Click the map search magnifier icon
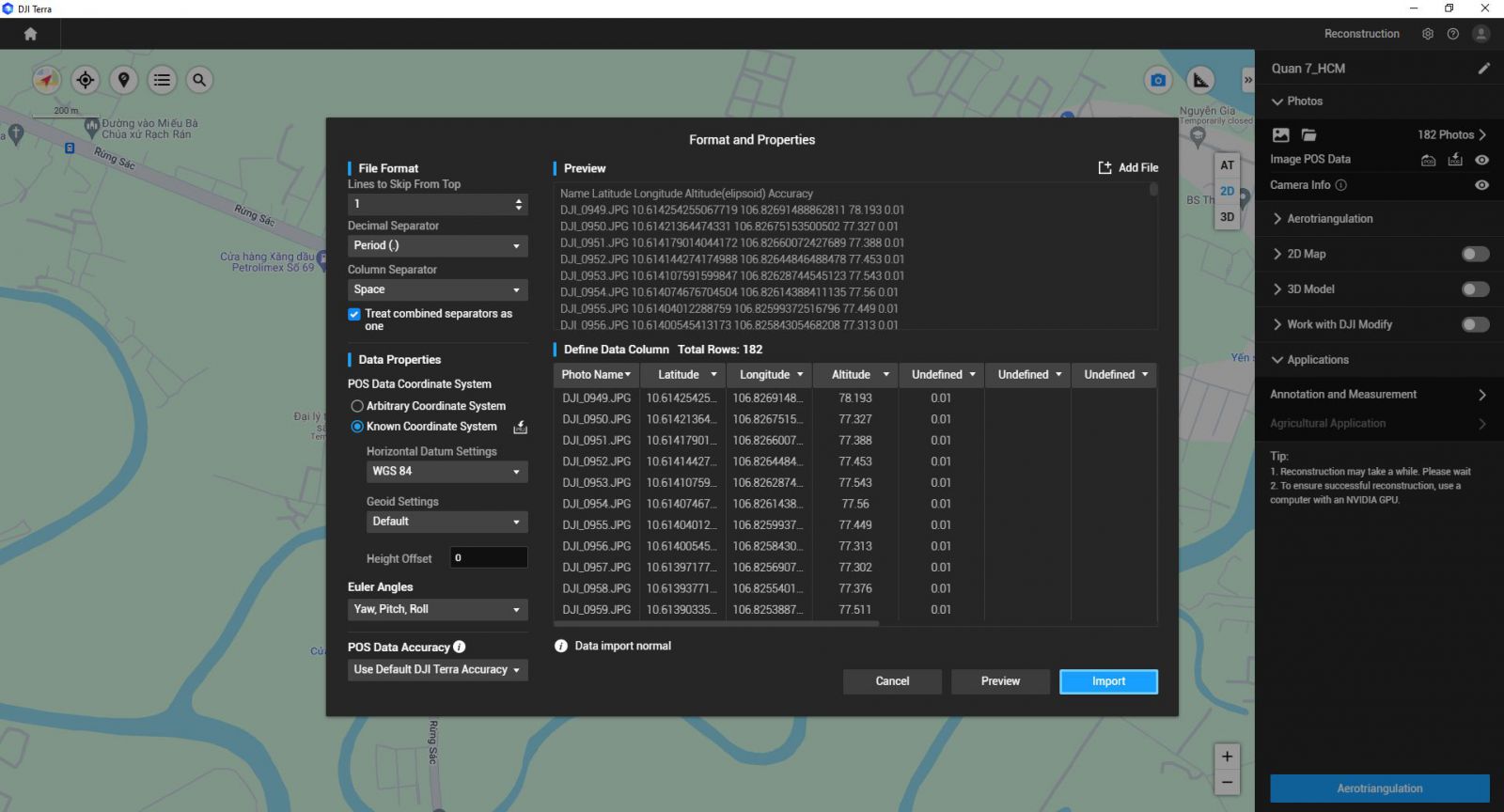The width and height of the screenshot is (1504, 812). pos(199,80)
